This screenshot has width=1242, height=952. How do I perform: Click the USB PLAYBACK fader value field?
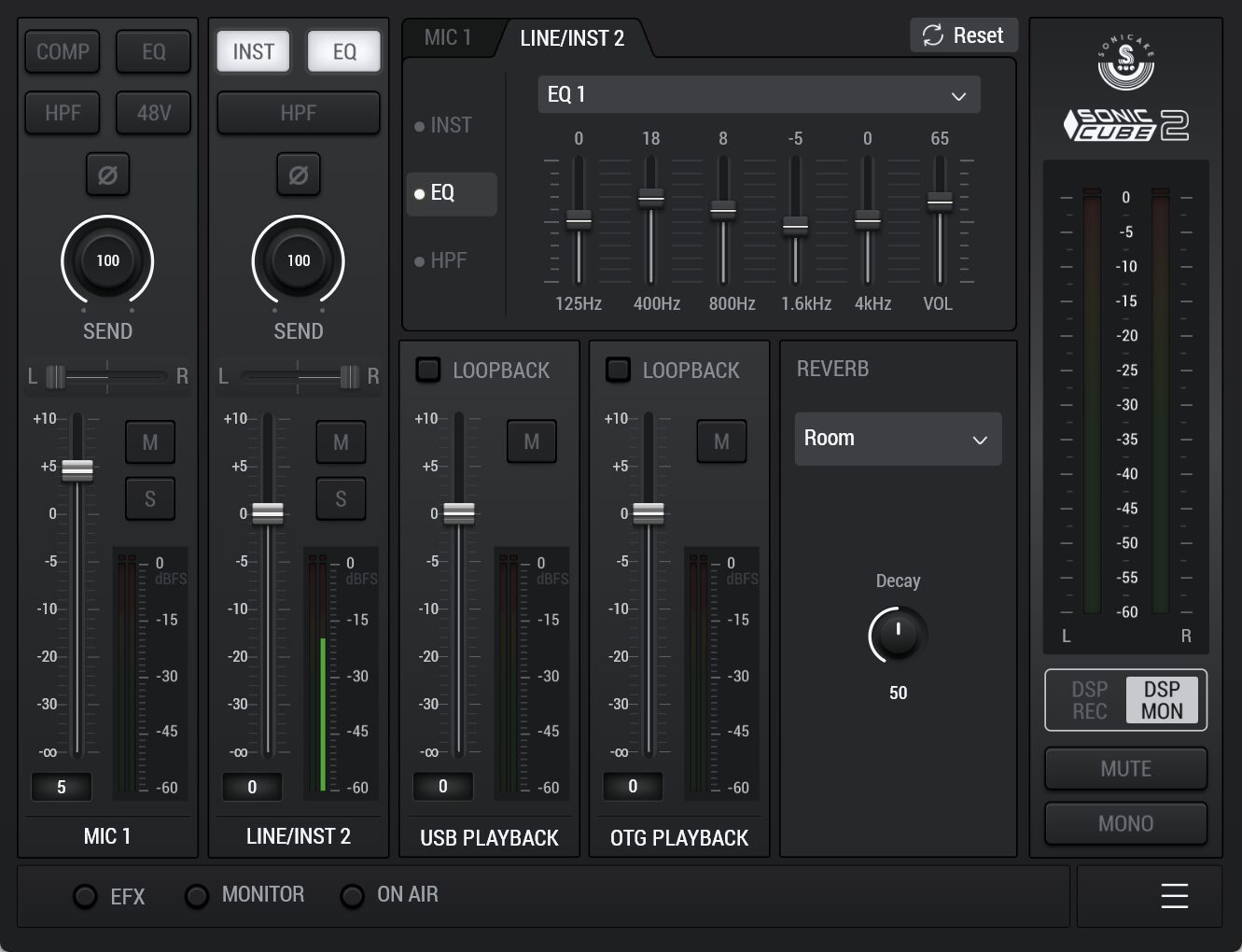point(442,786)
